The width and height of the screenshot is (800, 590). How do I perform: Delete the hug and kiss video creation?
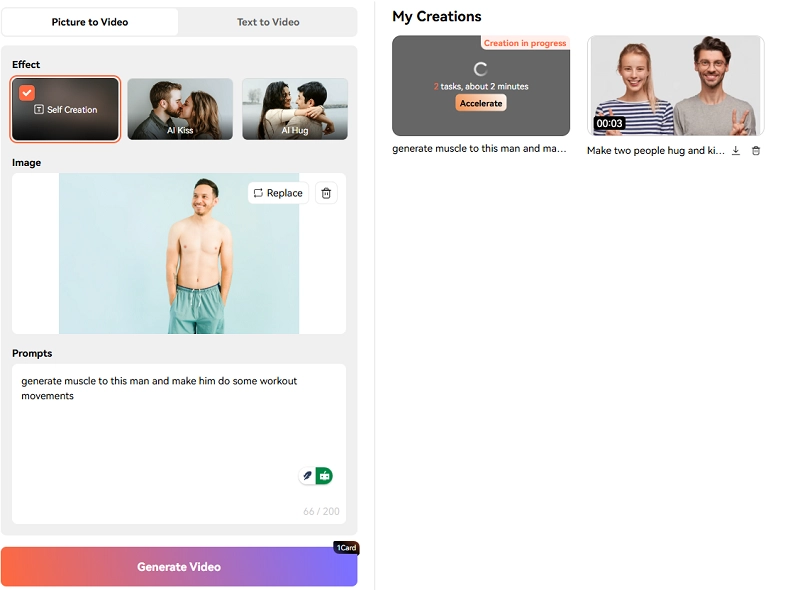coord(756,151)
